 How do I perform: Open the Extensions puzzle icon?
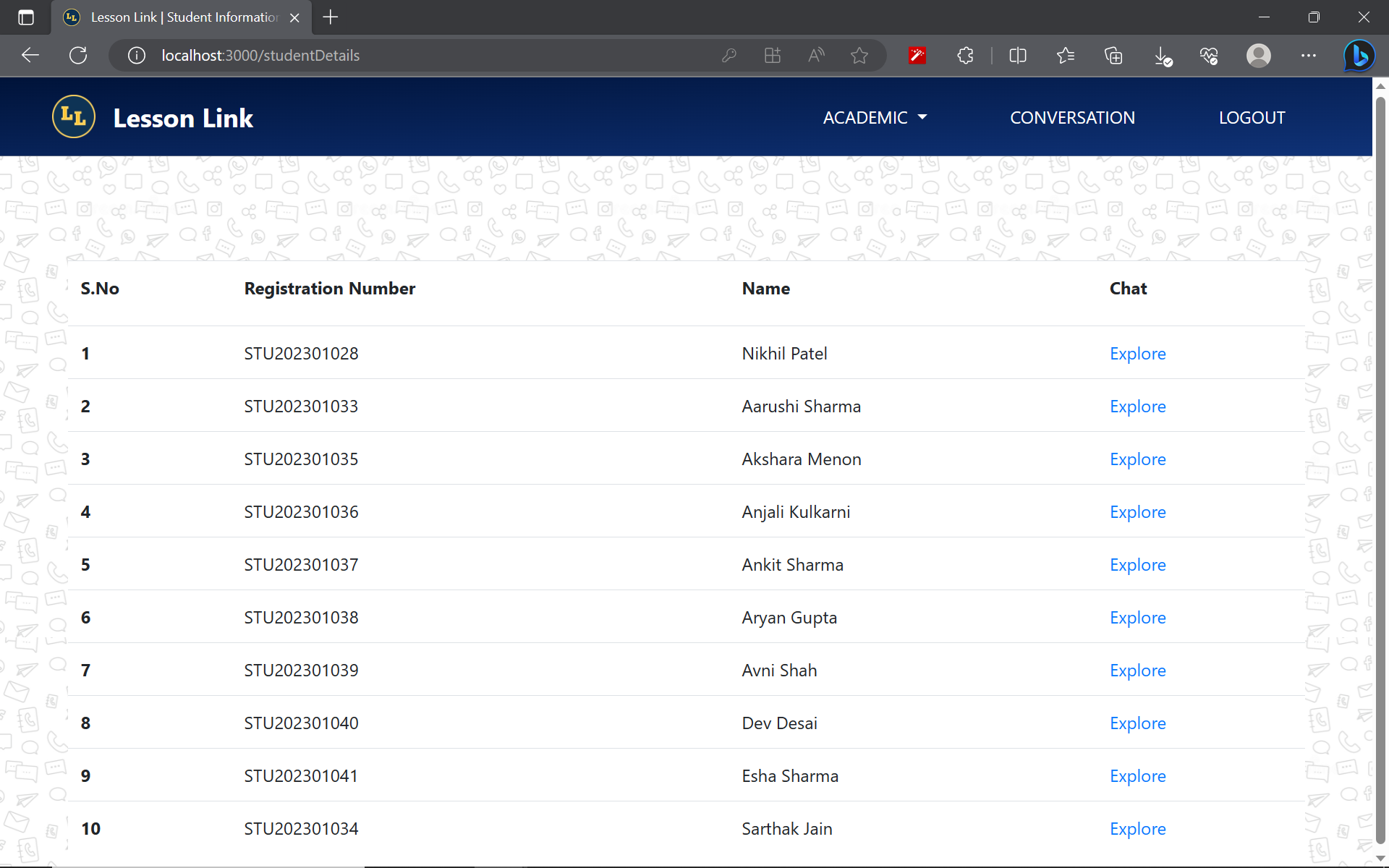[x=964, y=55]
